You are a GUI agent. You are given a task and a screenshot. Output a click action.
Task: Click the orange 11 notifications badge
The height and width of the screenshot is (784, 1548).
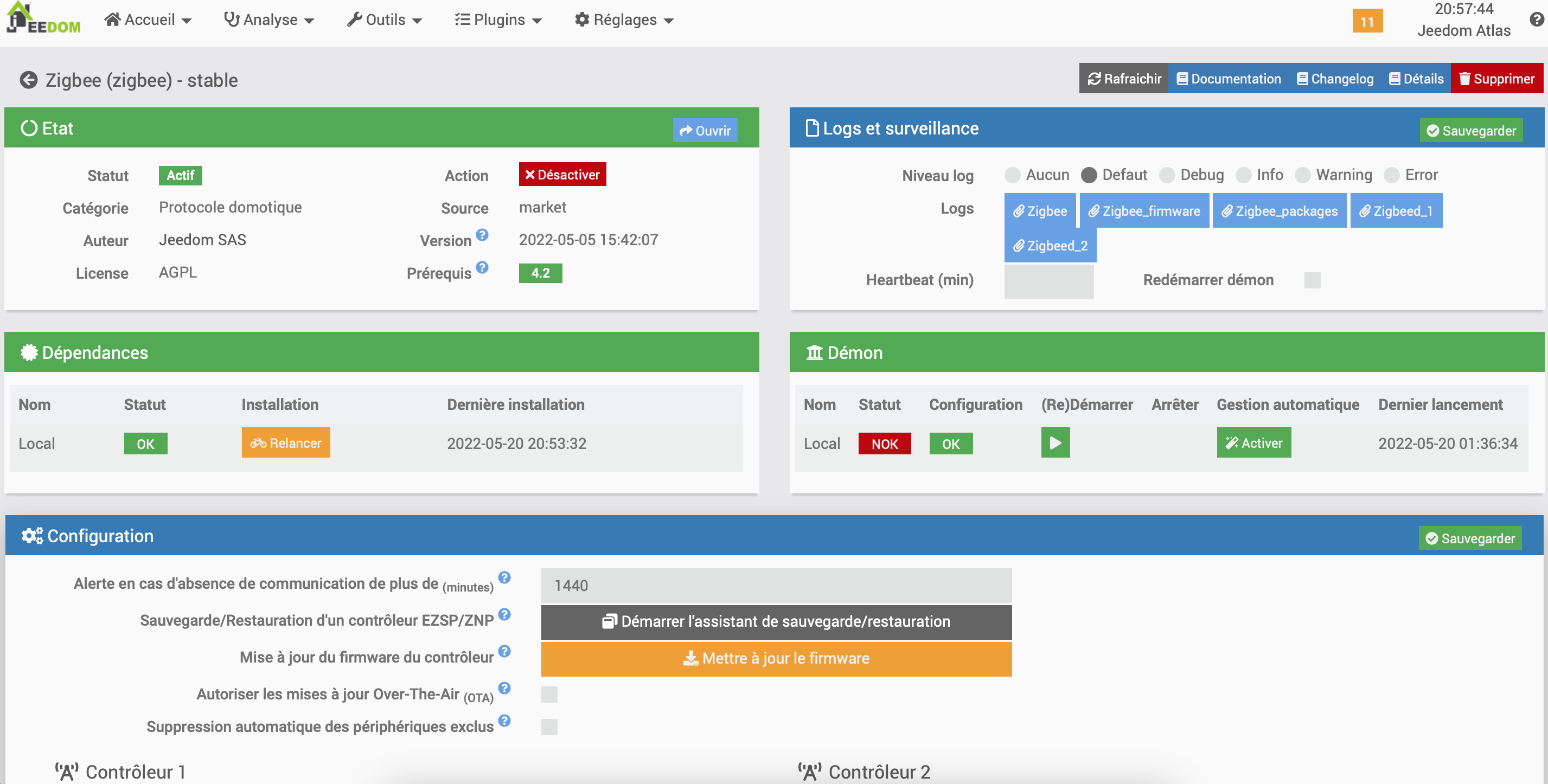click(1367, 22)
